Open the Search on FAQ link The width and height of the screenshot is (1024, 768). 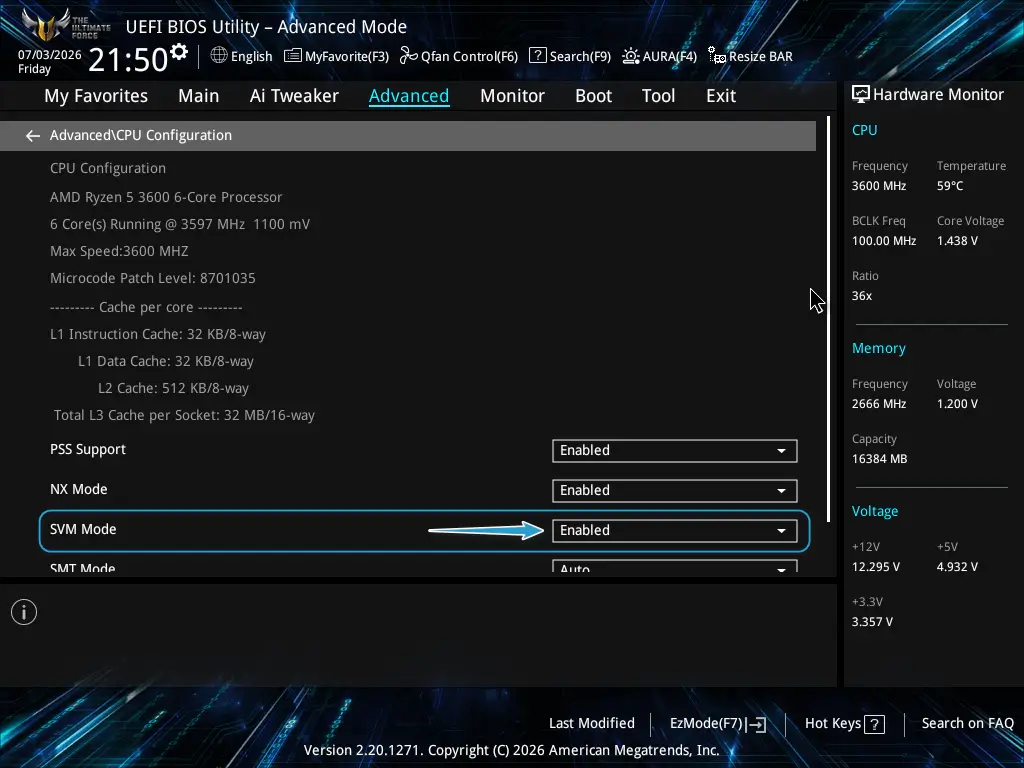click(967, 724)
